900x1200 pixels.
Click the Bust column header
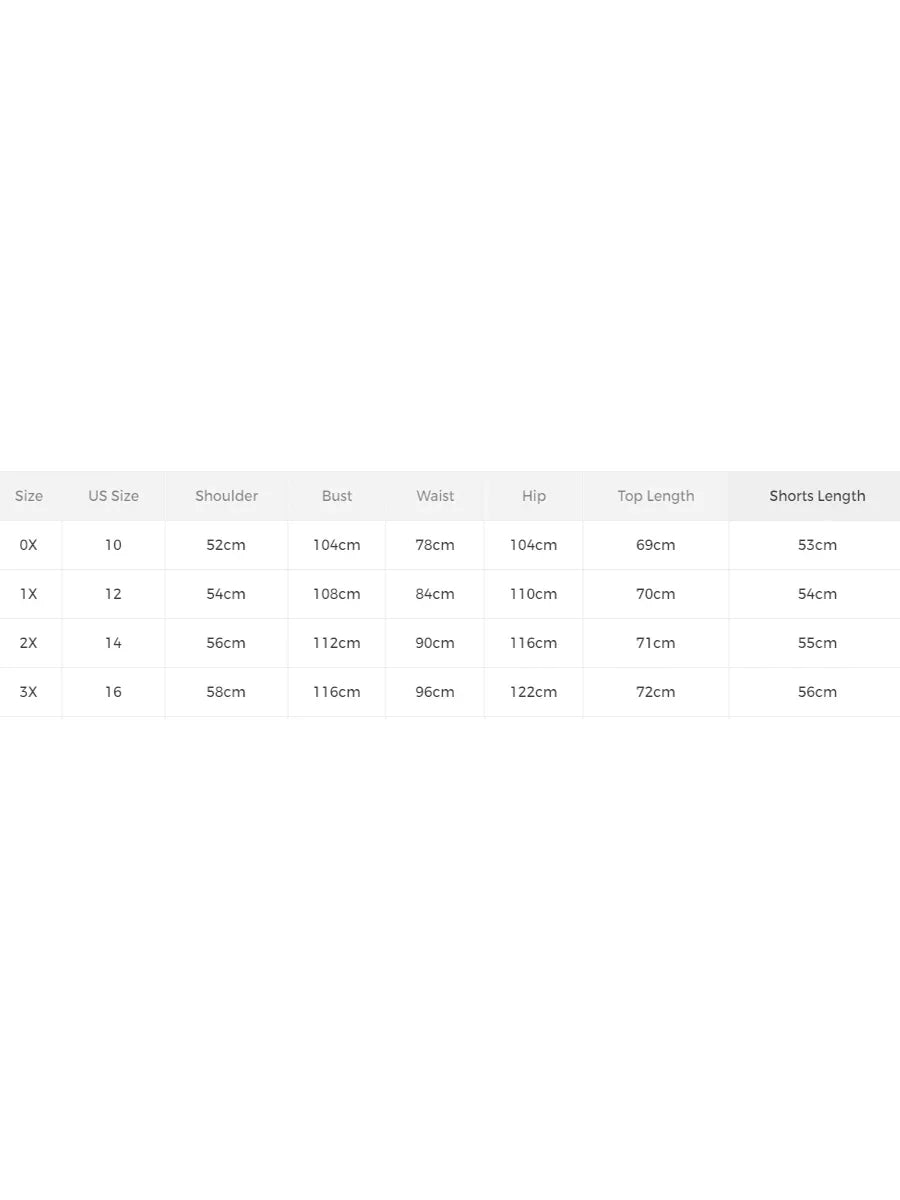point(337,496)
